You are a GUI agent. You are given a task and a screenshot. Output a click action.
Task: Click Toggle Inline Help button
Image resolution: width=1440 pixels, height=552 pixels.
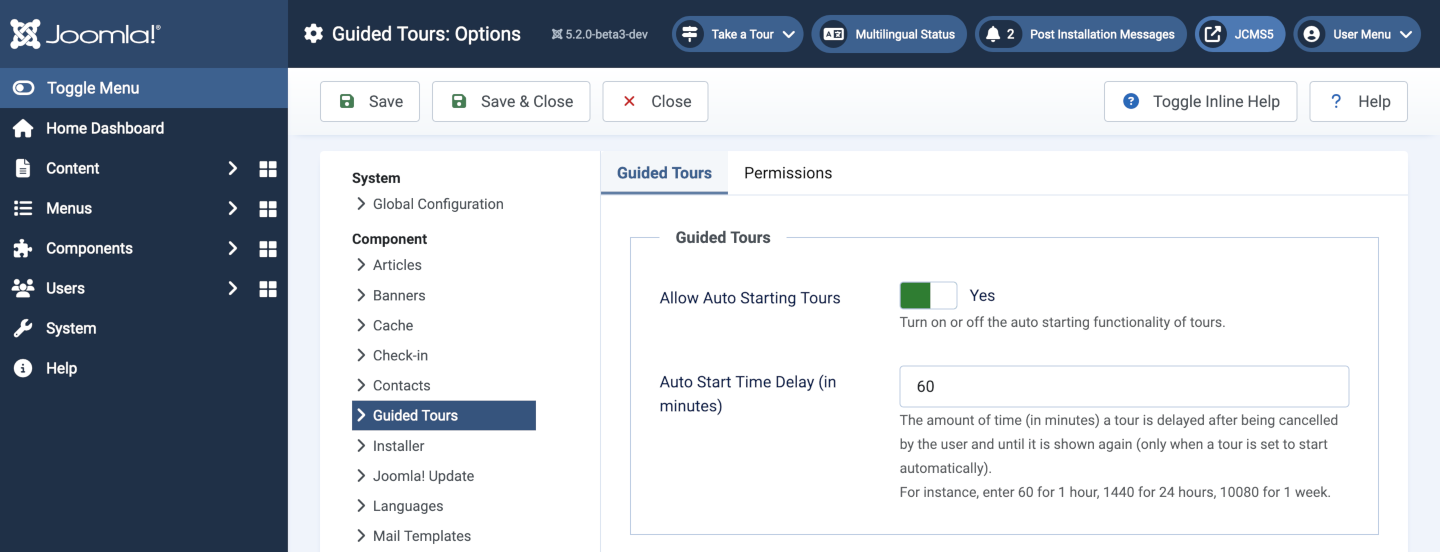click(x=1200, y=101)
